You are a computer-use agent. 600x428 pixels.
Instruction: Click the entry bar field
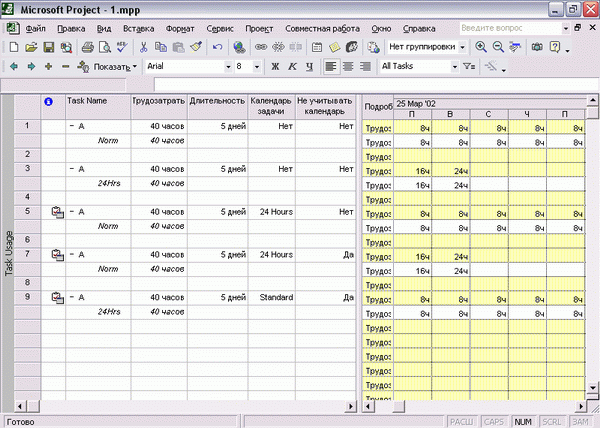click(x=376, y=85)
